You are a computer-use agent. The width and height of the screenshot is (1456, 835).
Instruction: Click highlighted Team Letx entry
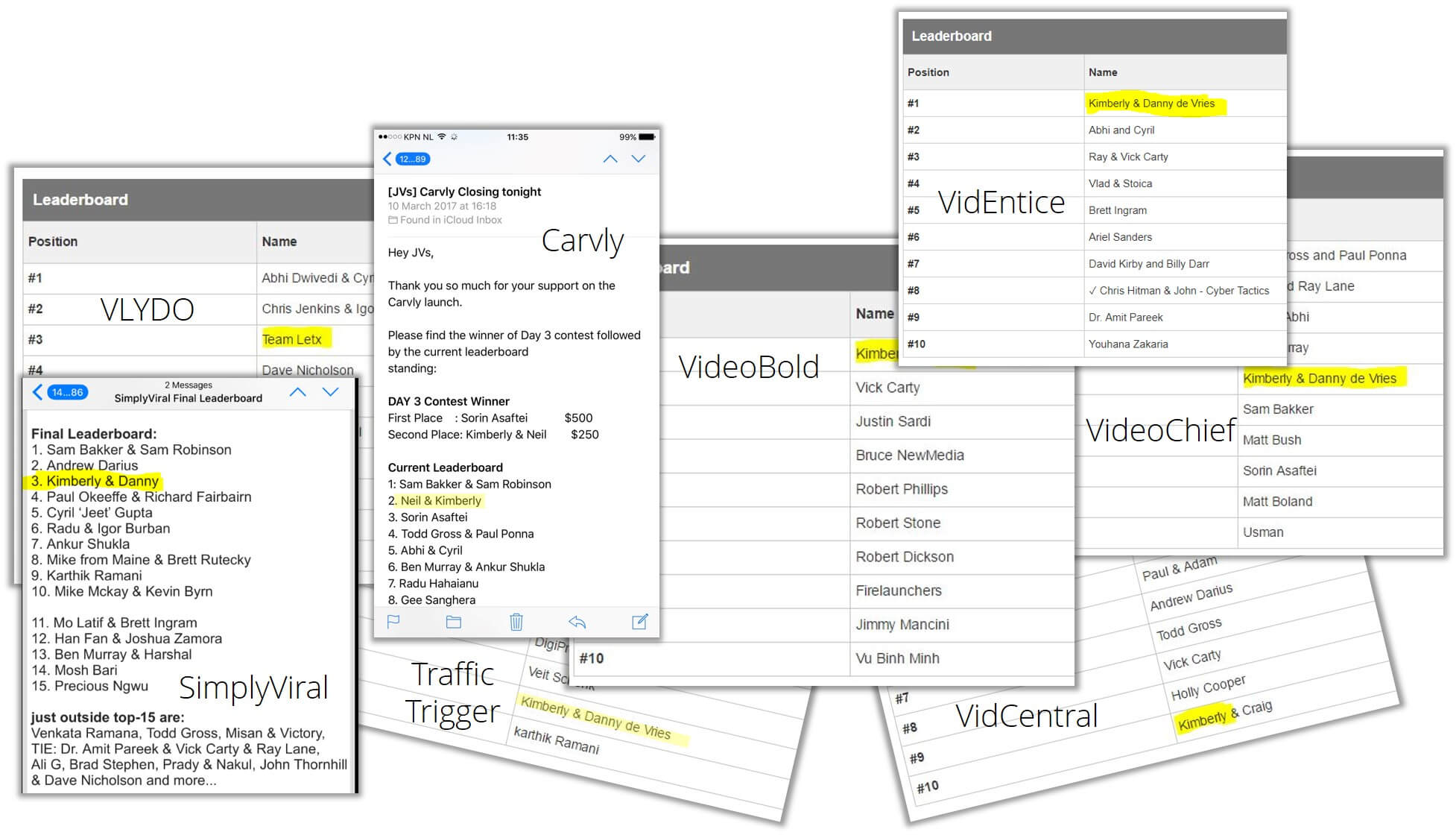click(x=292, y=339)
